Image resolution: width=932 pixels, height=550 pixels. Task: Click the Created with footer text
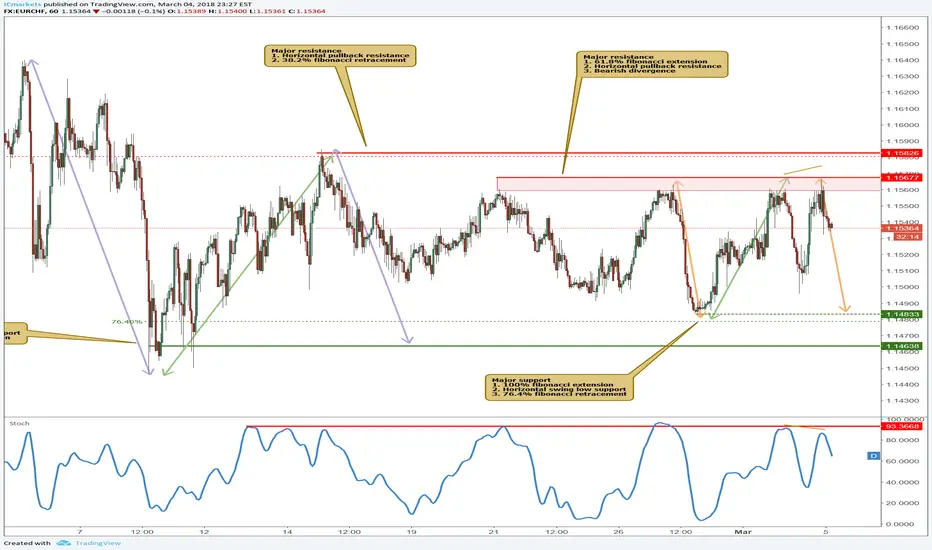pos(27,543)
